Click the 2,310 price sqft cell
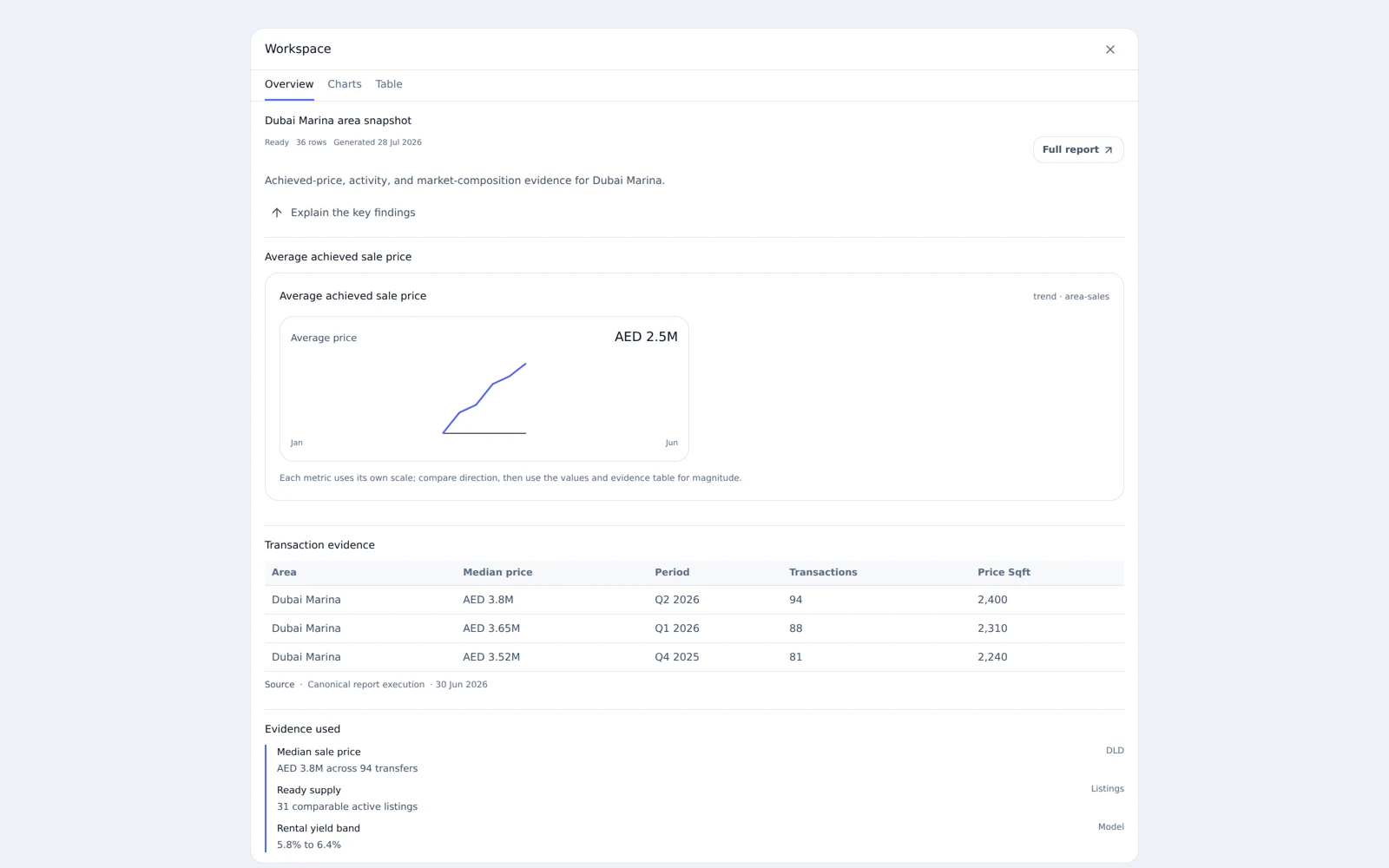The height and width of the screenshot is (868, 1389). click(992, 628)
